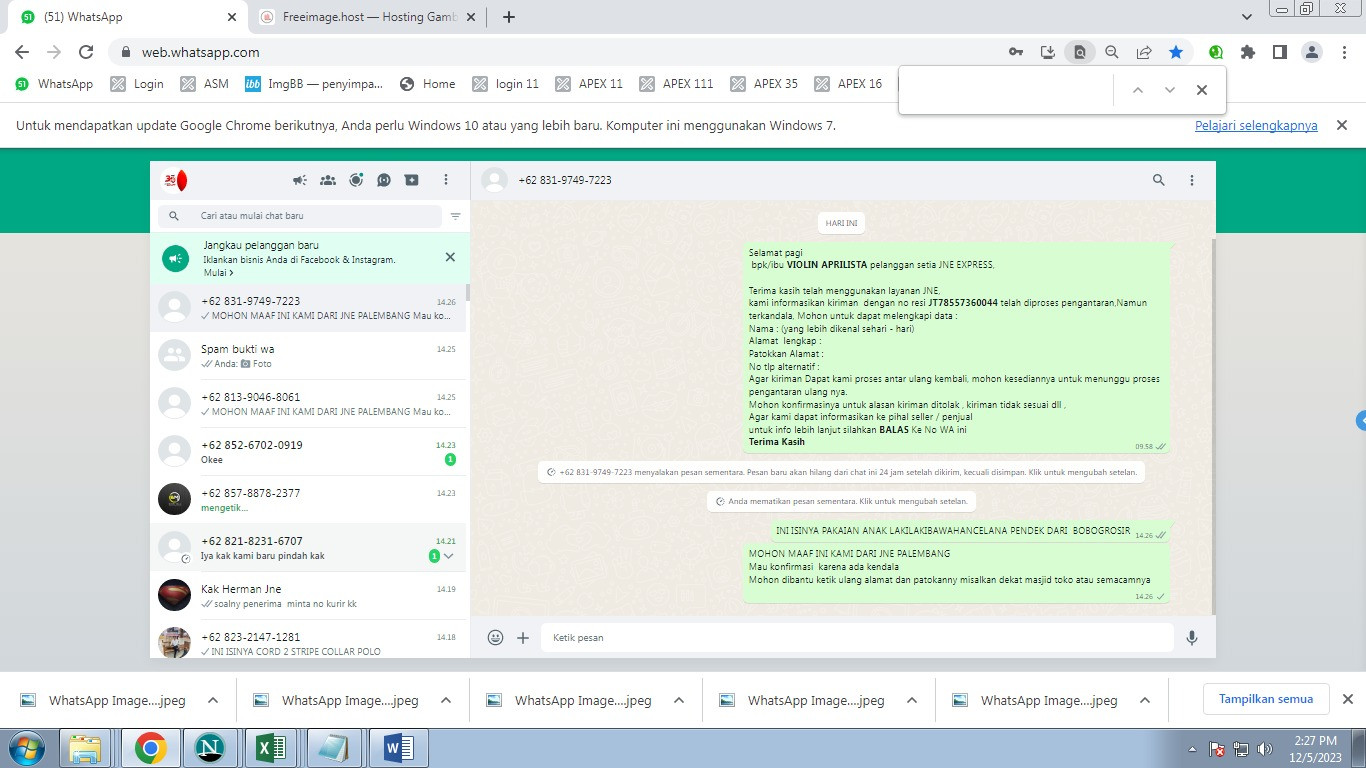
Task: Click the disappearing messages notice from contact
Action: 842,472
